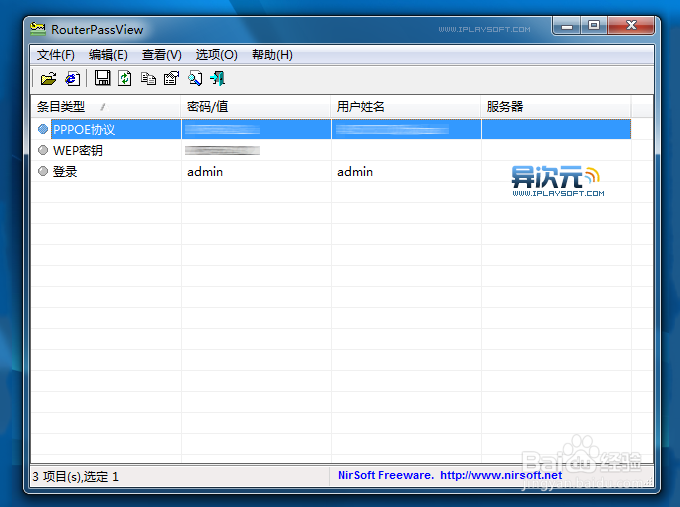Click the Find magnifier icon
680x507 pixels.
(x=195, y=79)
